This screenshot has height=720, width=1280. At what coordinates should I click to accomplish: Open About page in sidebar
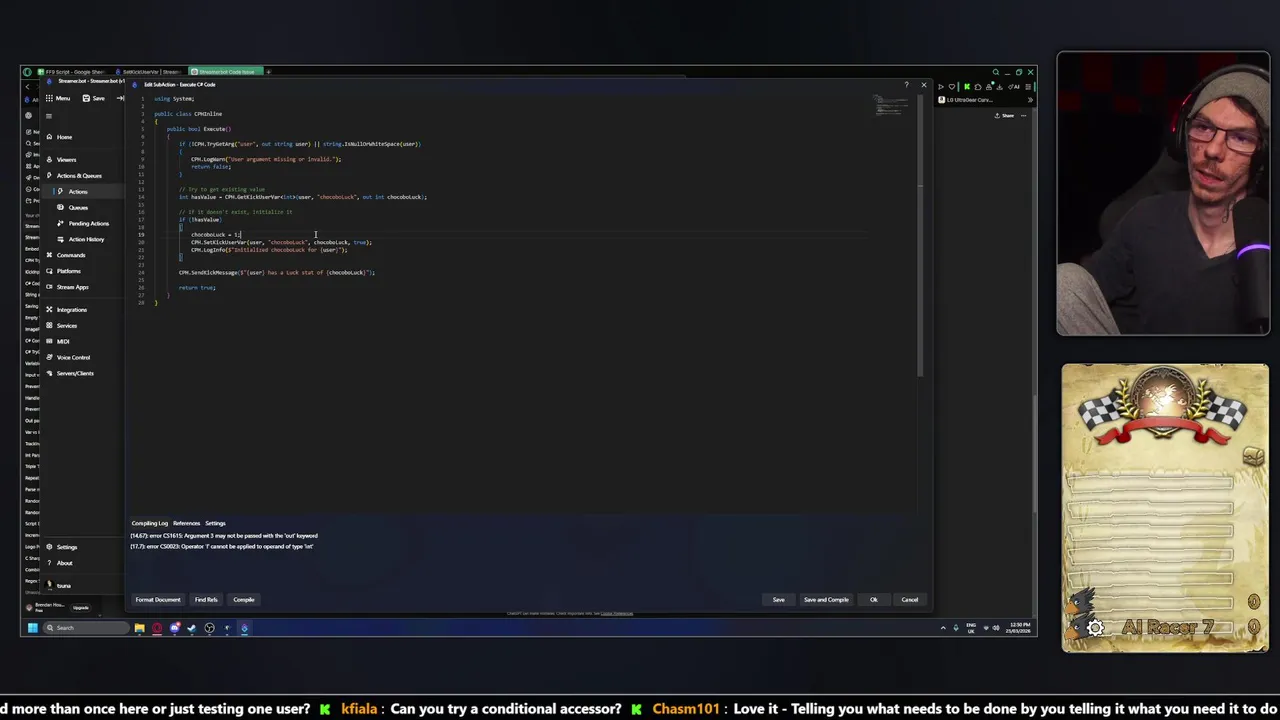[x=64, y=564]
